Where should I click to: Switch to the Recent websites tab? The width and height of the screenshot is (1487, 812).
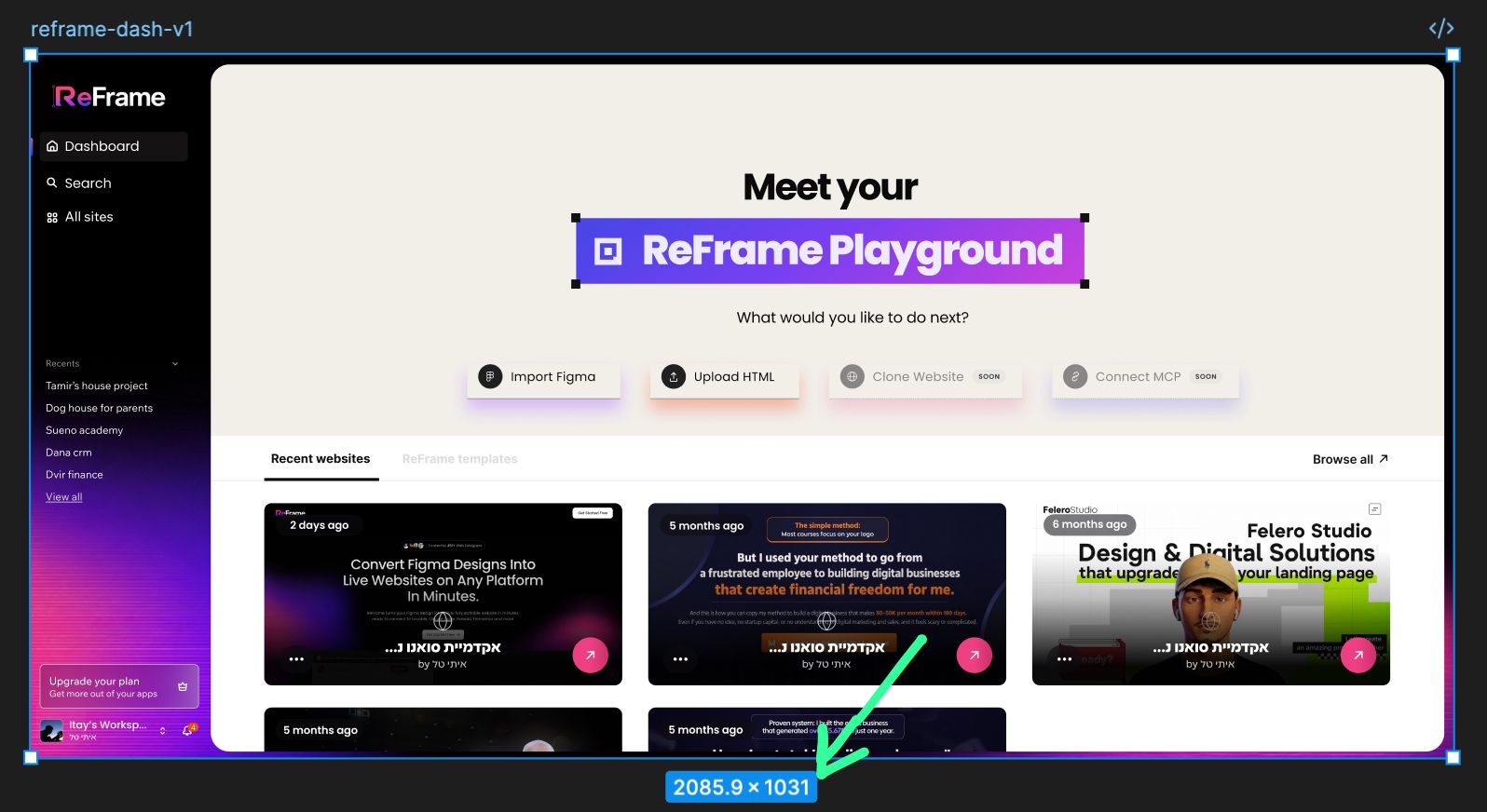pyautogui.click(x=321, y=459)
